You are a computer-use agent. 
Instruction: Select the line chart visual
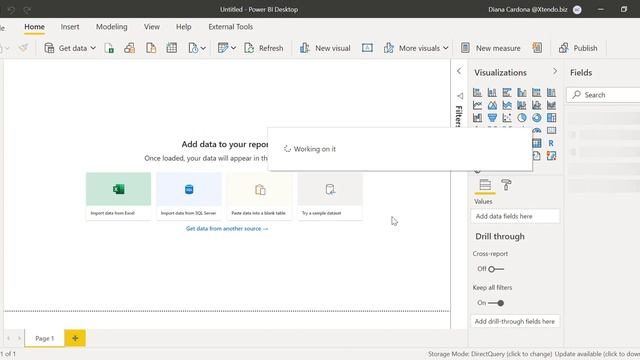(x=477, y=105)
